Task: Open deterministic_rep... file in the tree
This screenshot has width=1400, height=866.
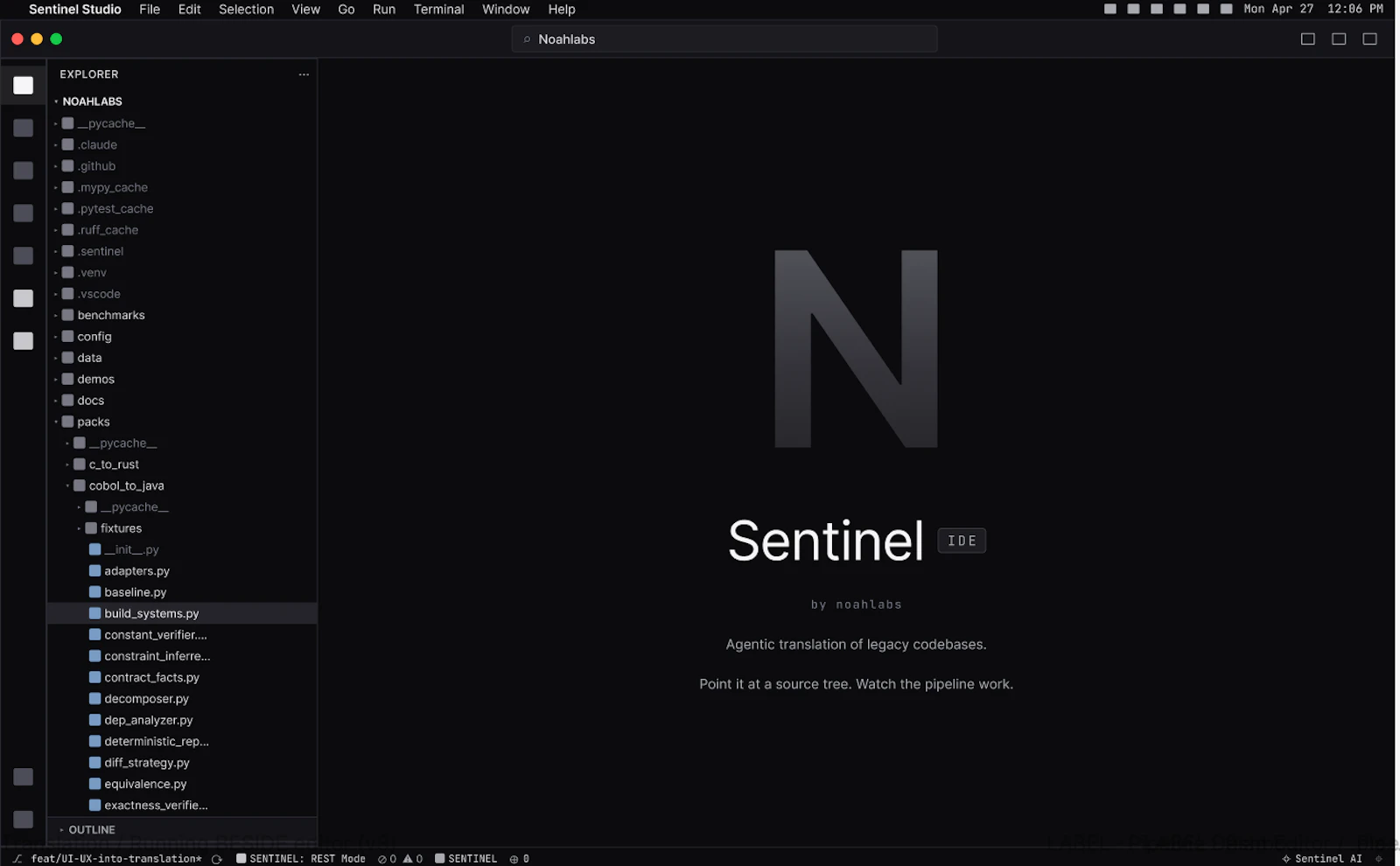Action: [182, 741]
